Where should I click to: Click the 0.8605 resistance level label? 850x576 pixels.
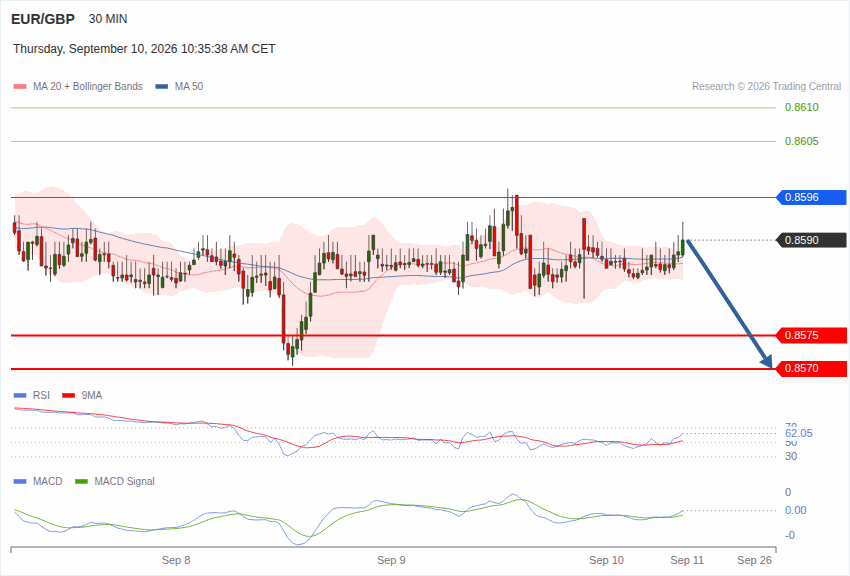coord(802,141)
